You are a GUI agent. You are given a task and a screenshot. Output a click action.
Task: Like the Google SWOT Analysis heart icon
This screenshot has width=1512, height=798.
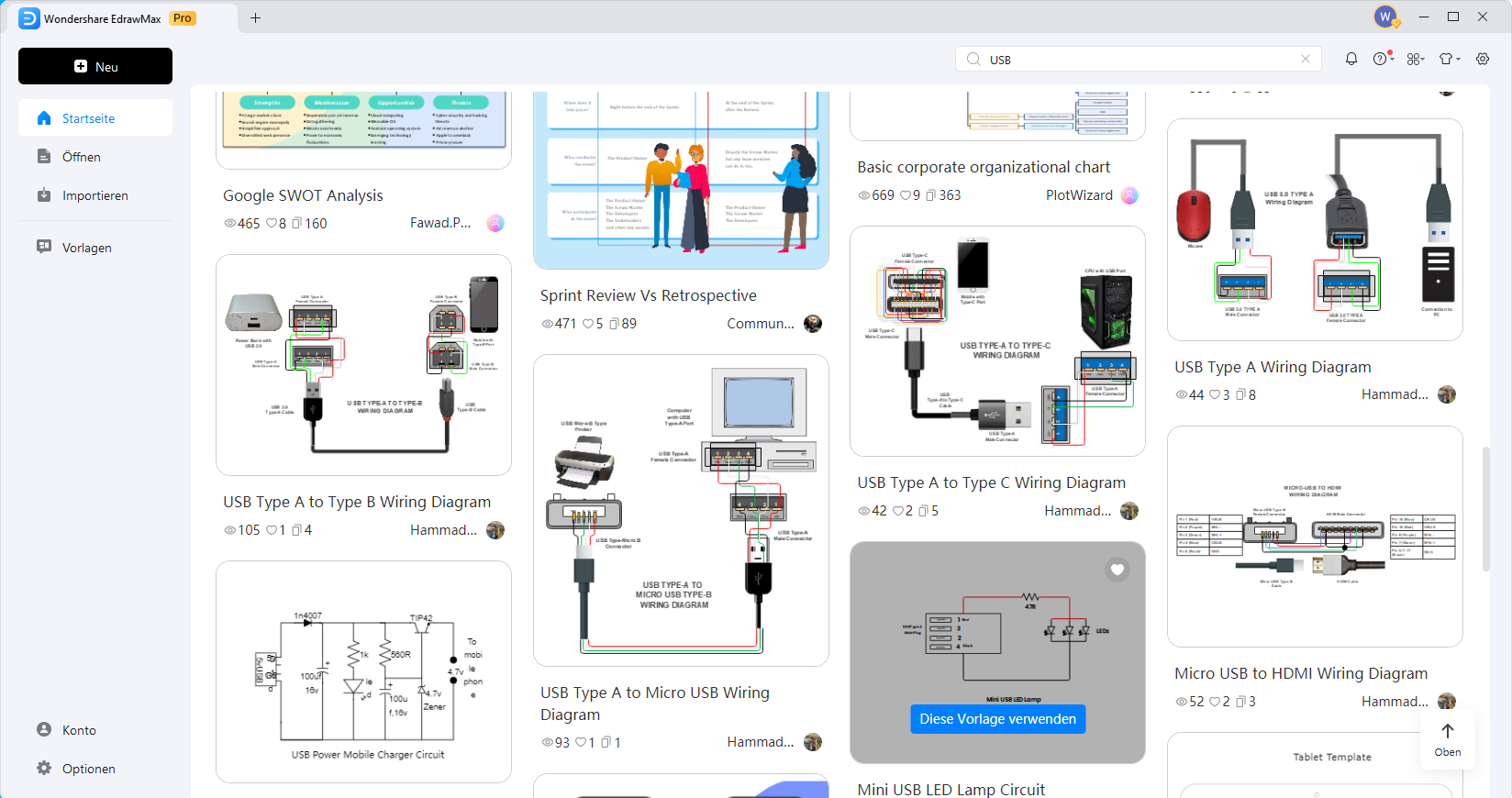(x=272, y=223)
